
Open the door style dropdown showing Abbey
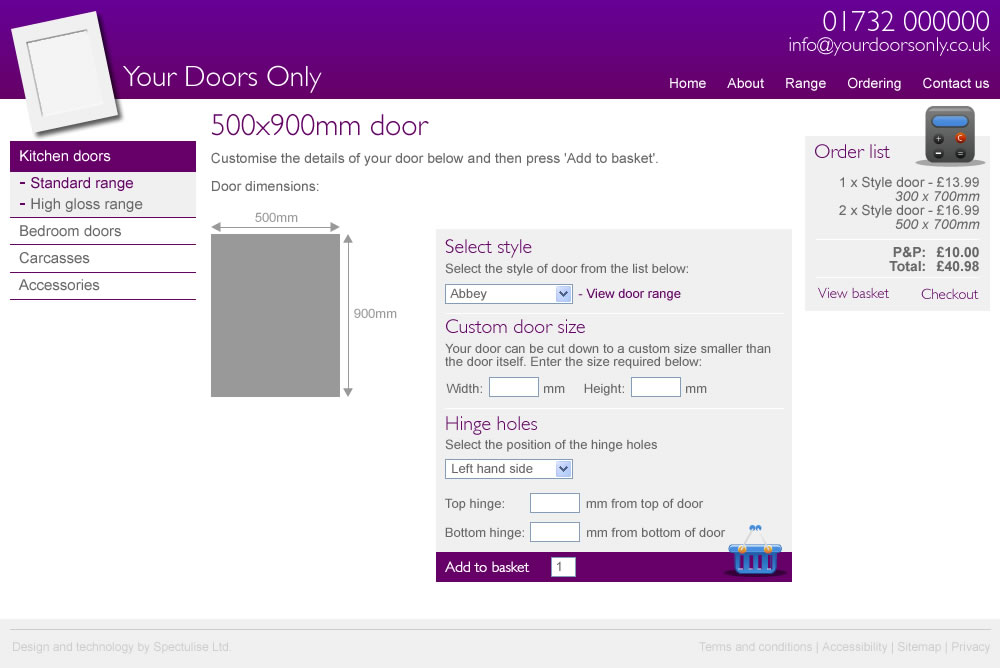tap(508, 294)
